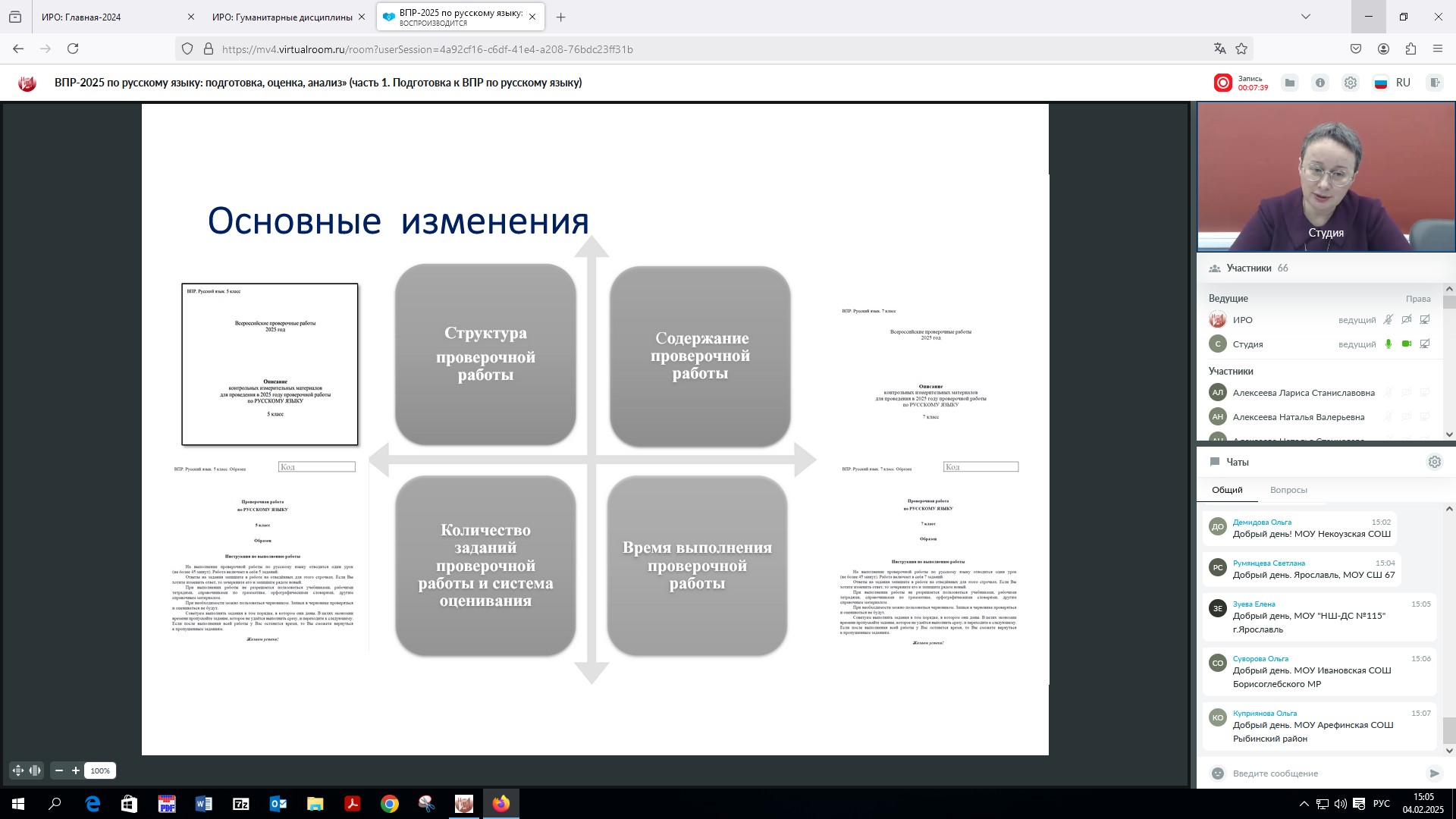Toggle camera for ИРО presenter

[x=1407, y=320]
